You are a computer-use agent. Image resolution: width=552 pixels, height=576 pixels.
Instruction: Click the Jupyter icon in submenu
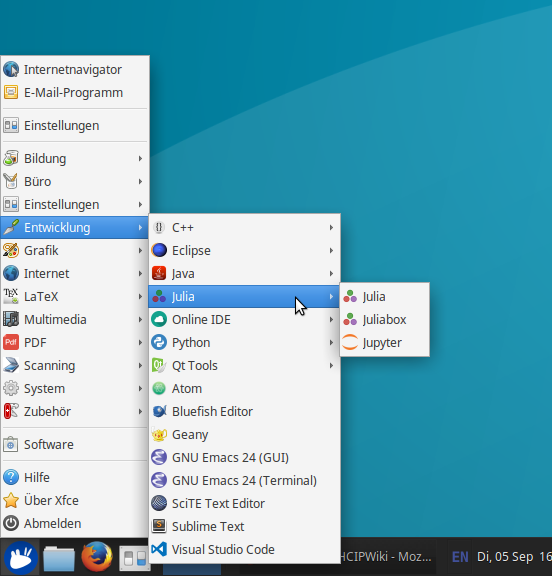point(350,342)
